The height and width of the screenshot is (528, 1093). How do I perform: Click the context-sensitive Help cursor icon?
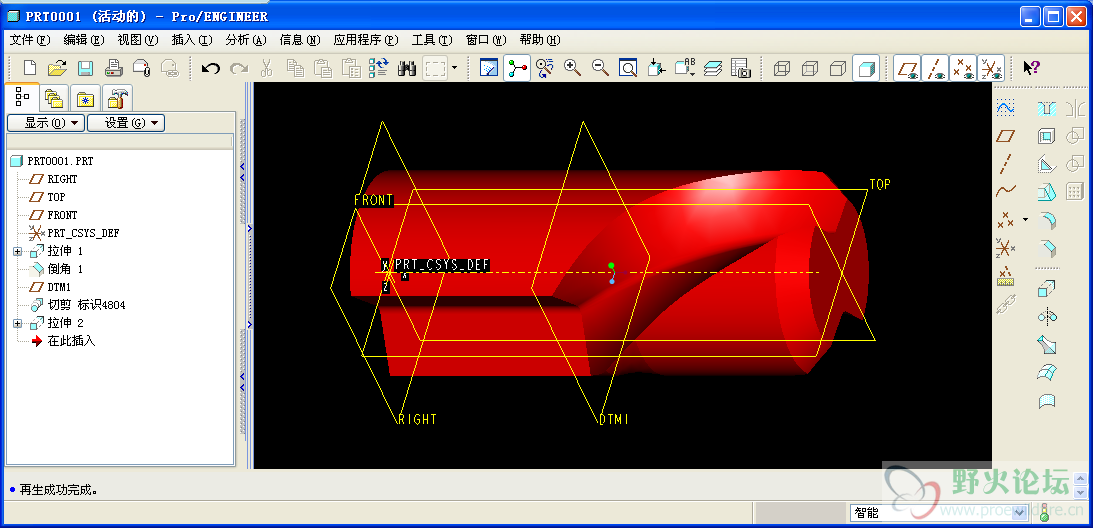pyautogui.click(x=1031, y=68)
